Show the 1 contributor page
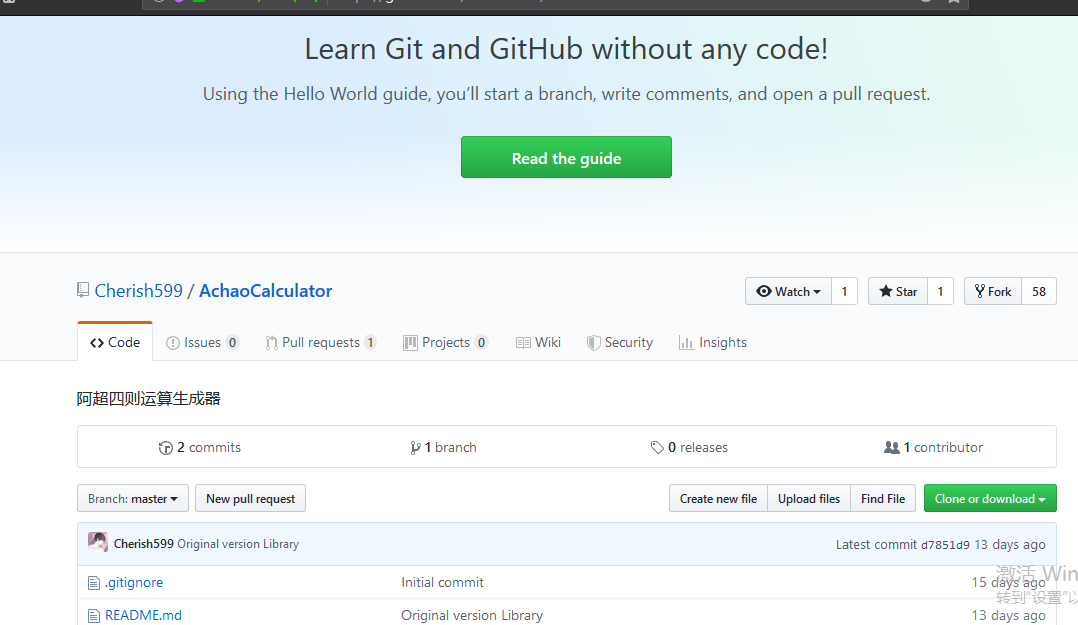 tap(933, 448)
